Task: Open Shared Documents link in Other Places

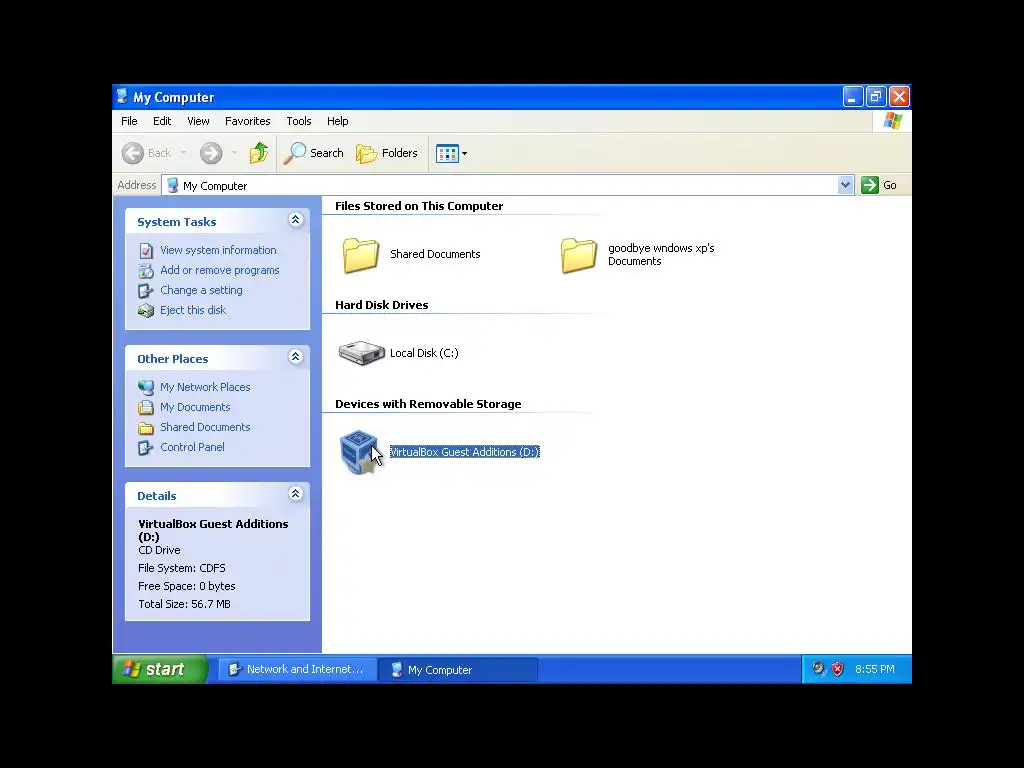Action: [205, 427]
